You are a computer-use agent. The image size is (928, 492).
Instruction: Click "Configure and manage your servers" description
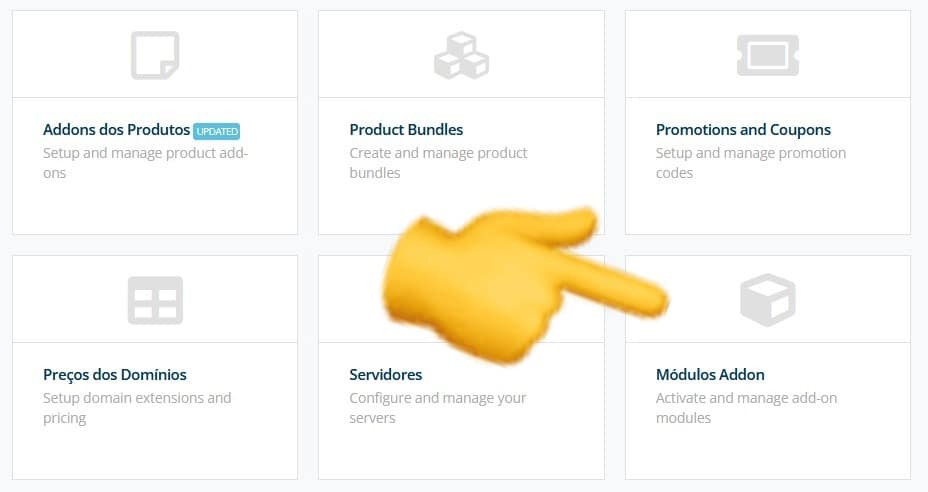coord(437,408)
